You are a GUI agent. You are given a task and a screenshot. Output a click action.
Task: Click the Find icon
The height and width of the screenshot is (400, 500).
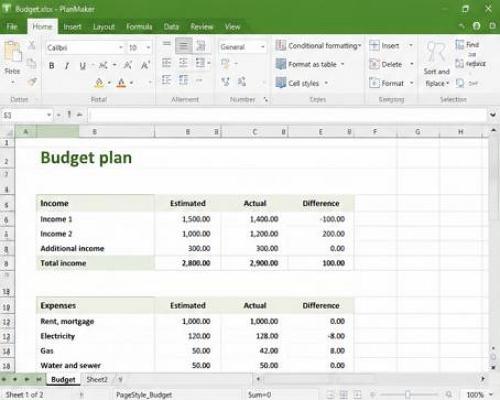point(460,44)
